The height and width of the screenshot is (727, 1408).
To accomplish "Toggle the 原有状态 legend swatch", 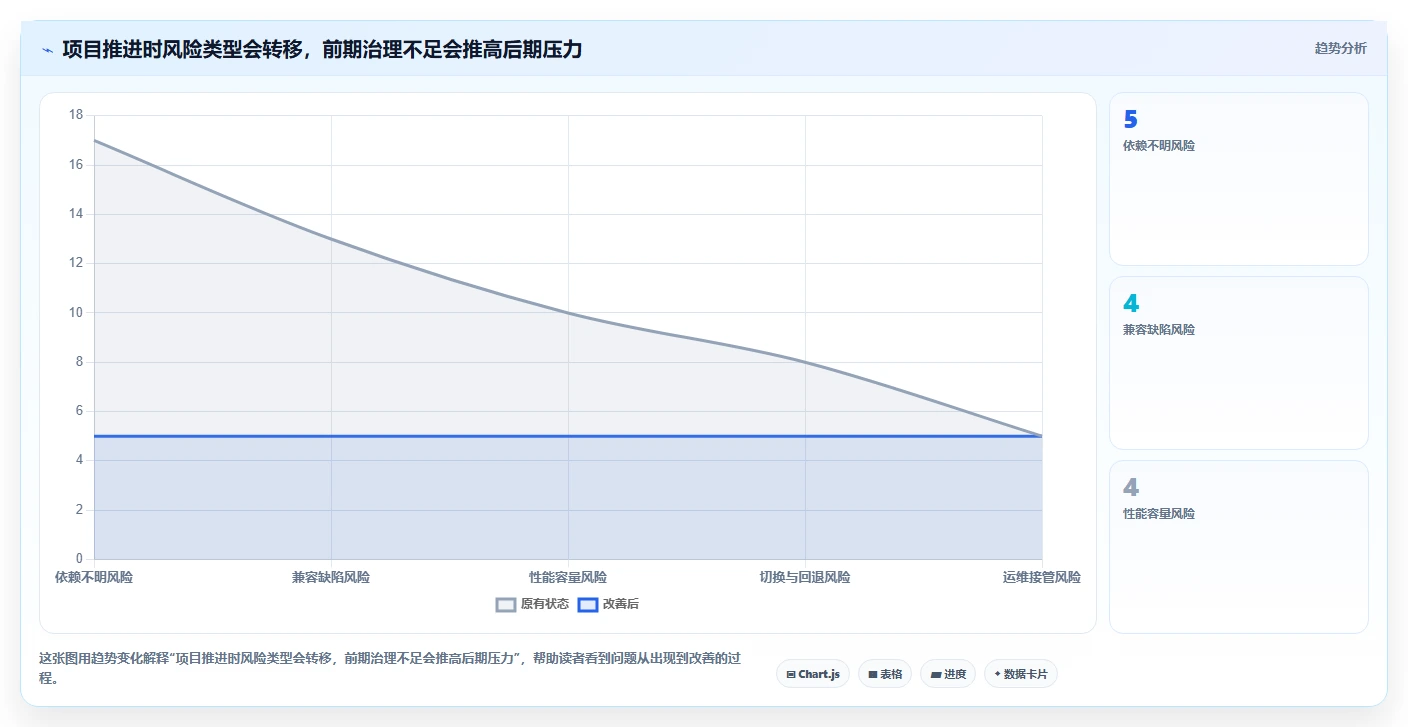I will coord(506,604).
